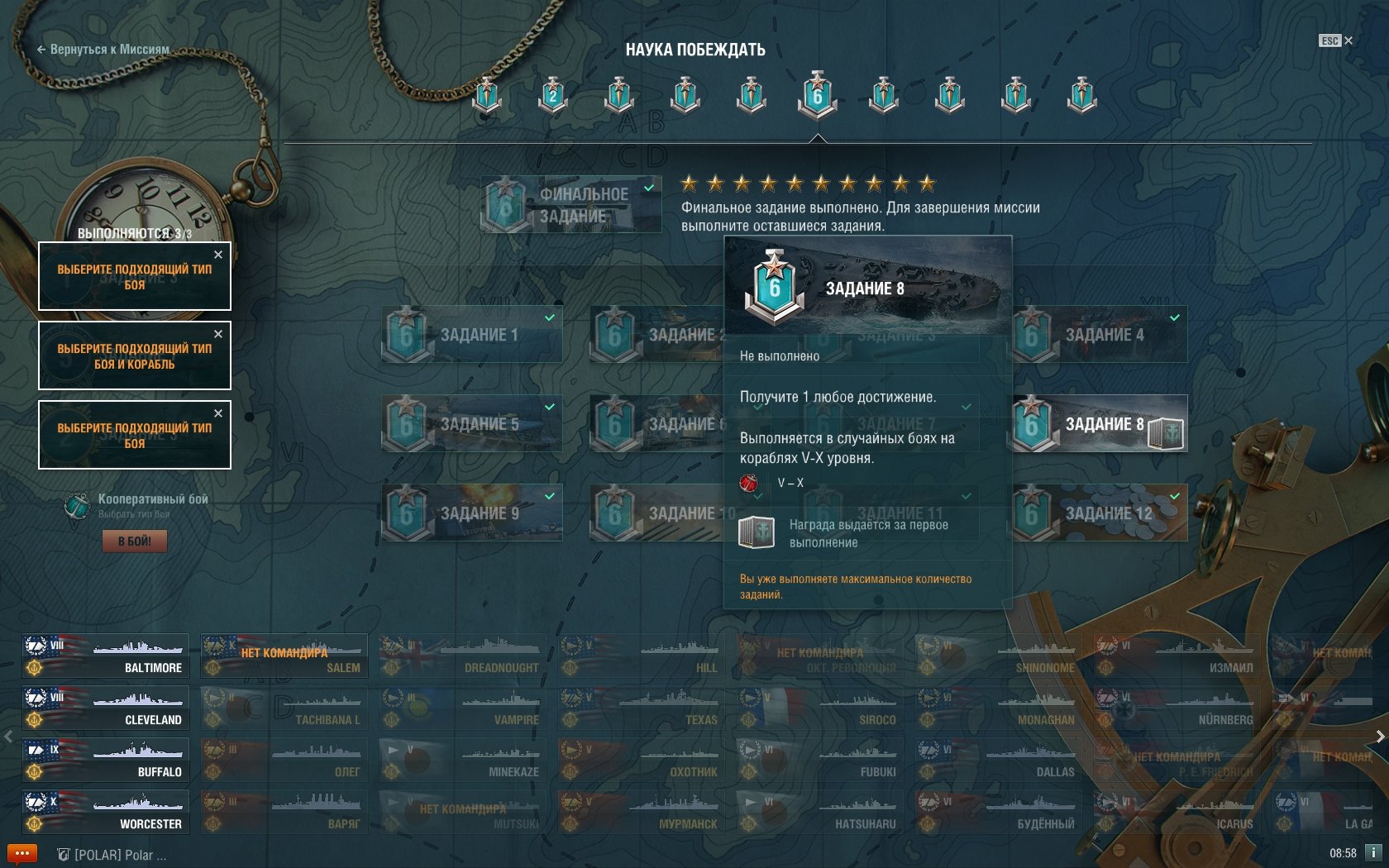This screenshot has height=868, width=1389.
Task: Click the reward container icon on Задание 8
Action: pos(1167,433)
